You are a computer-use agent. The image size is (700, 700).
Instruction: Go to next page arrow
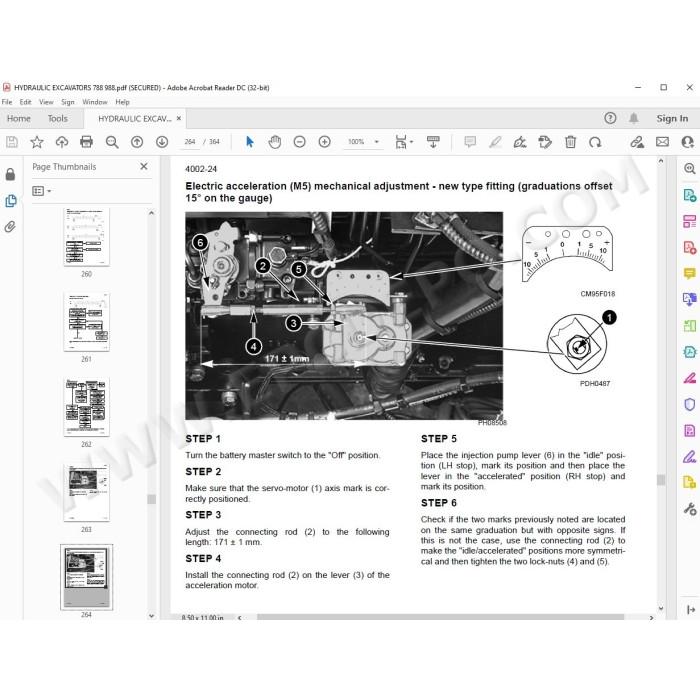pyautogui.click(x=162, y=142)
